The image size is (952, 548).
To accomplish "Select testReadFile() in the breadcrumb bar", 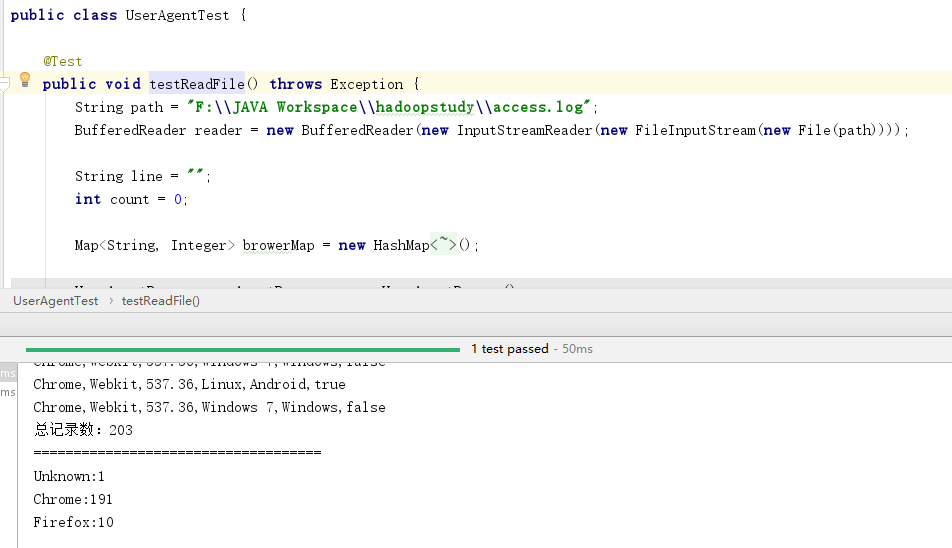I will click(160, 301).
